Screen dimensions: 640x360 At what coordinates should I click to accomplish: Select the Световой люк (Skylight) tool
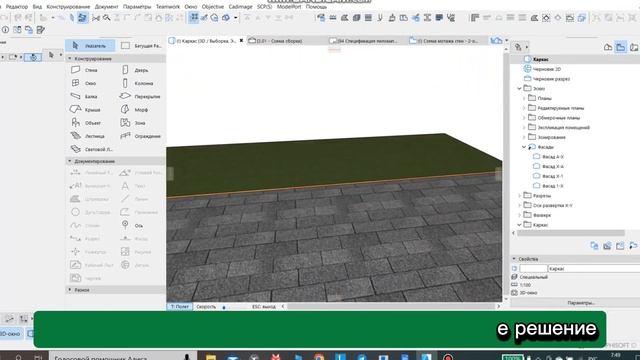tap(92, 149)
